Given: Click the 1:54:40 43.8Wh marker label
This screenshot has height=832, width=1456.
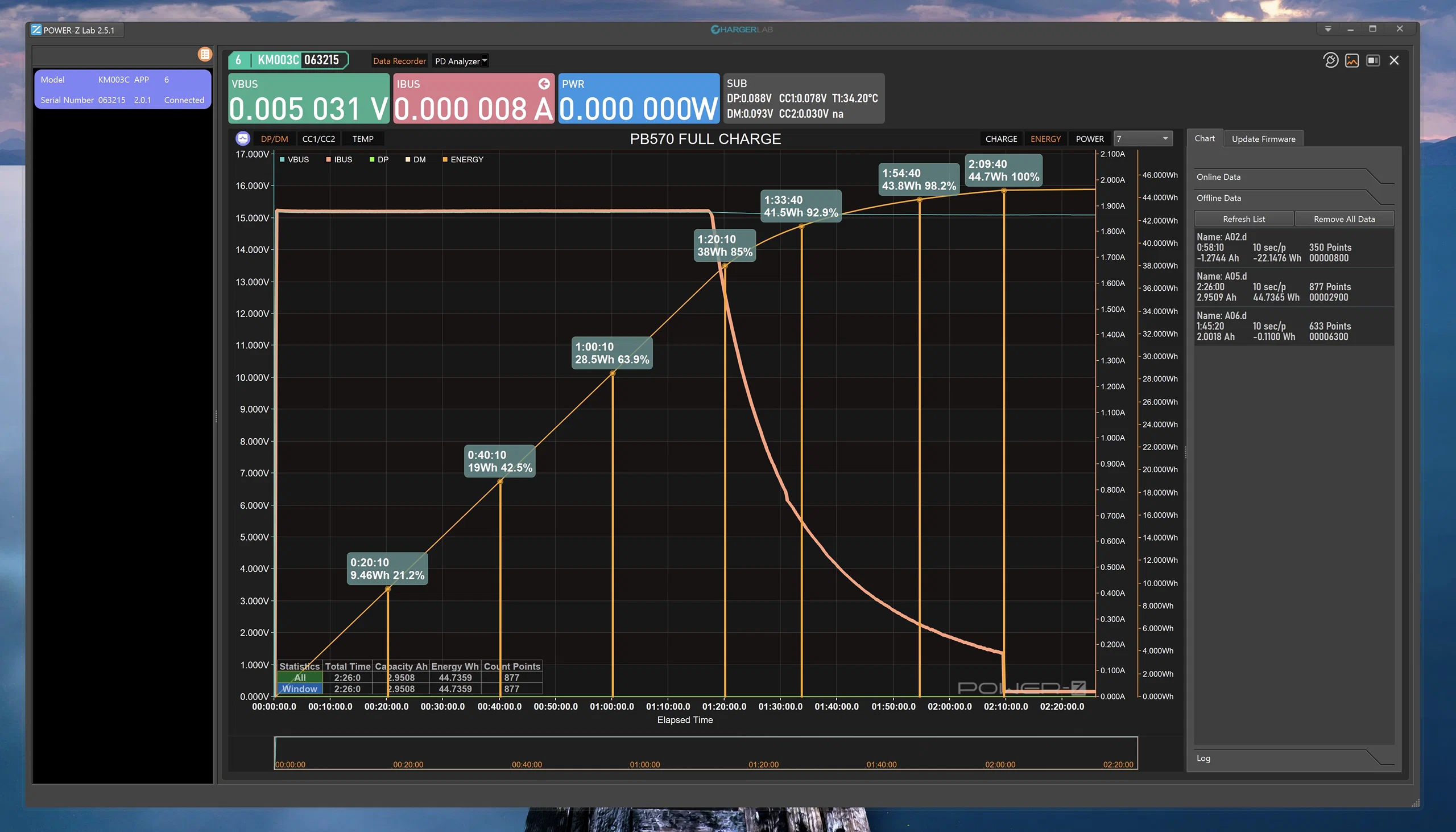Looking at the screenshot, I should coord(919,179).
